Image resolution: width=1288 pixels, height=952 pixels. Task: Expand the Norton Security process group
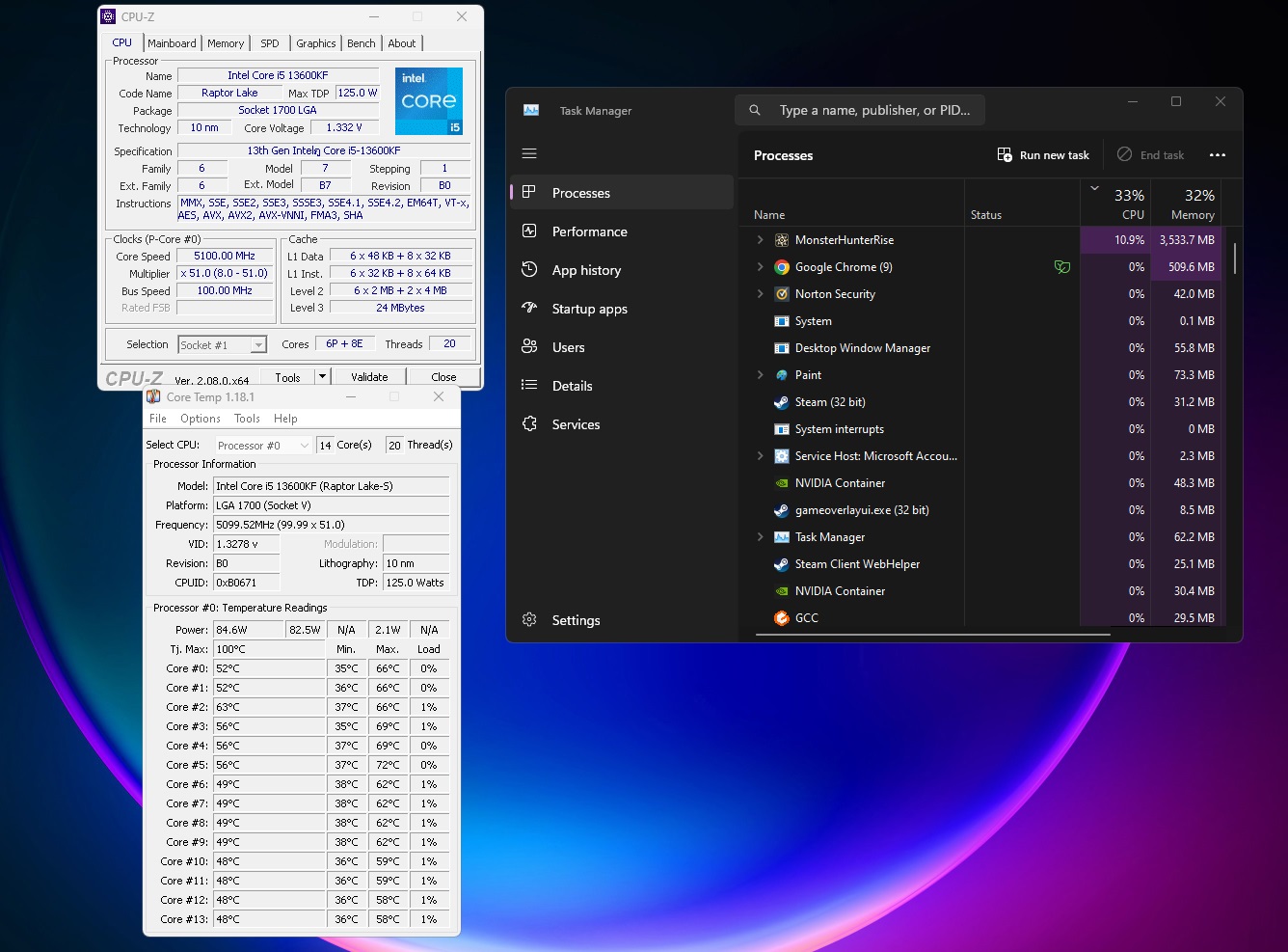tap(760, 294)
